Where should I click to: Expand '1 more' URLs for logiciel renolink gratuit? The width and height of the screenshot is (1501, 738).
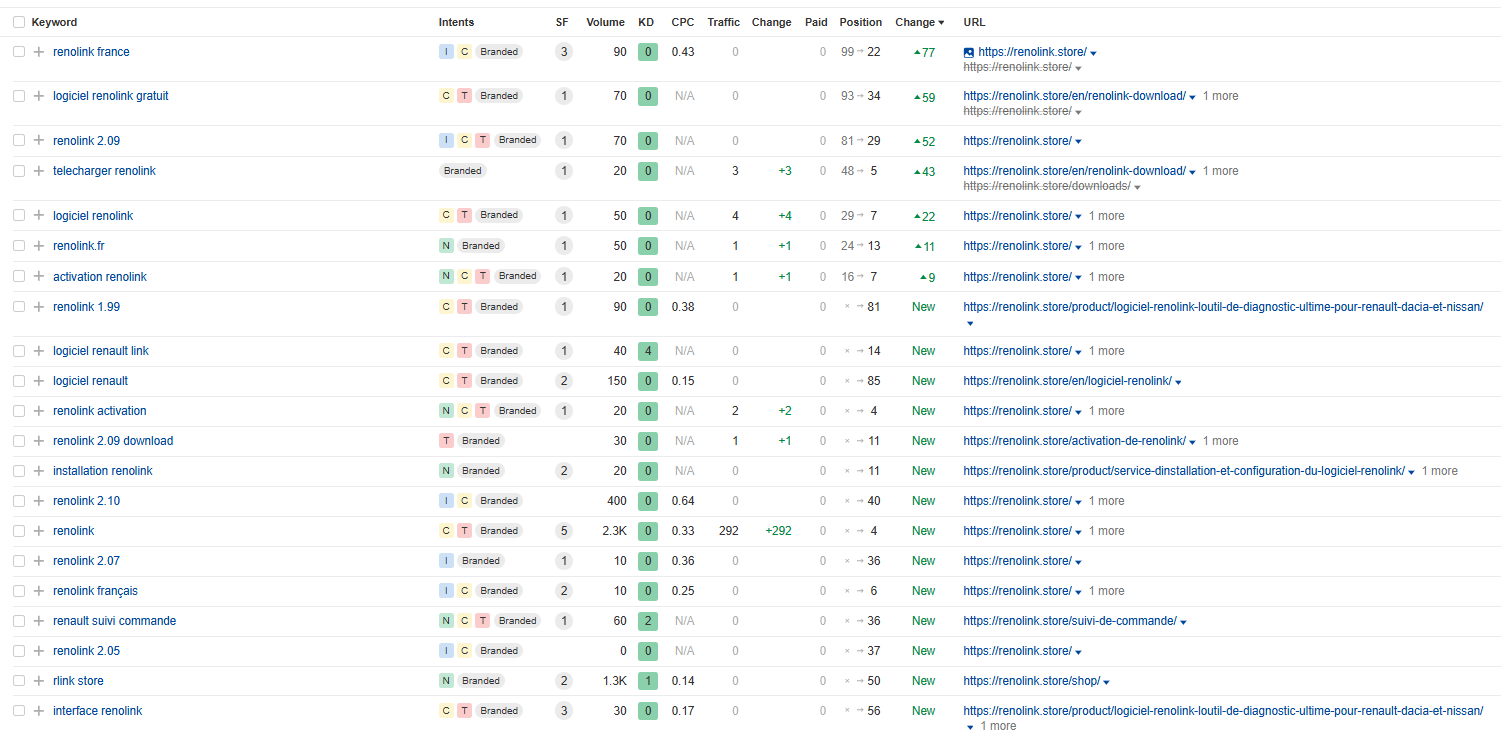(x=1220, y=96)
